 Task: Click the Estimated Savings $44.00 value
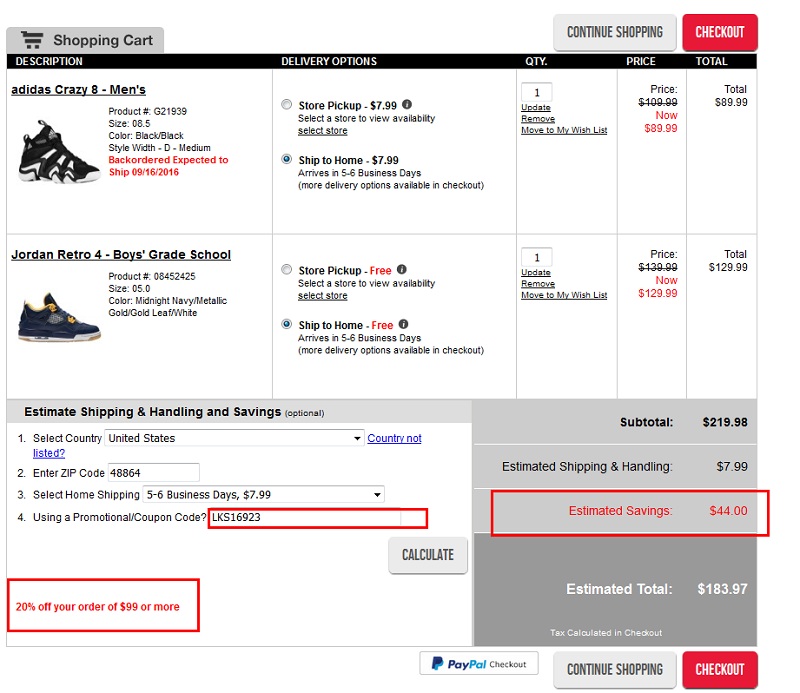(728, 510)
